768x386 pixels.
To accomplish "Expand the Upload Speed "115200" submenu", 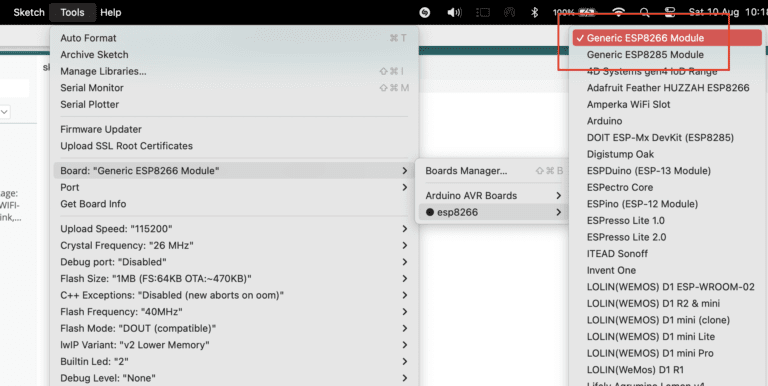I will point(234,229).
